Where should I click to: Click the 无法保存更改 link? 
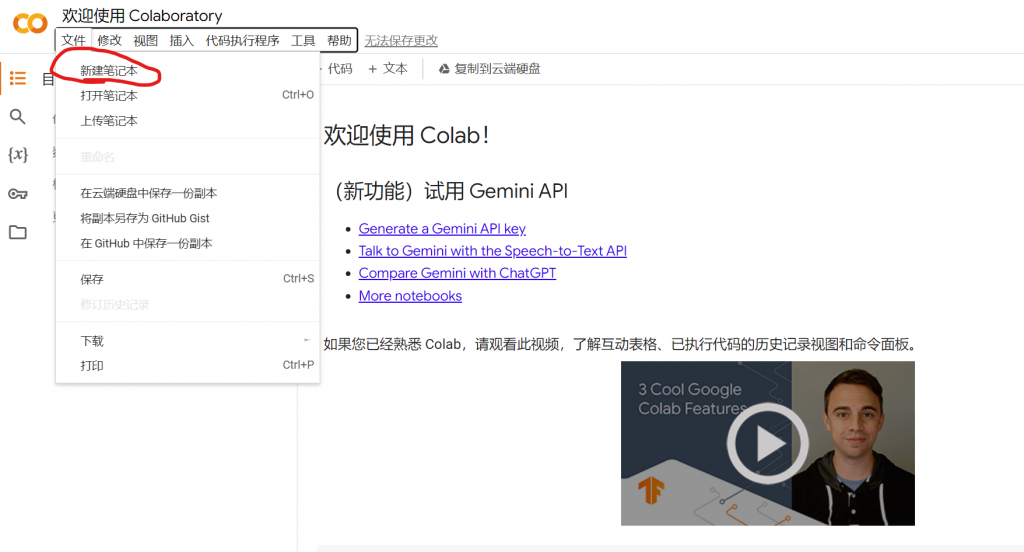401,41
